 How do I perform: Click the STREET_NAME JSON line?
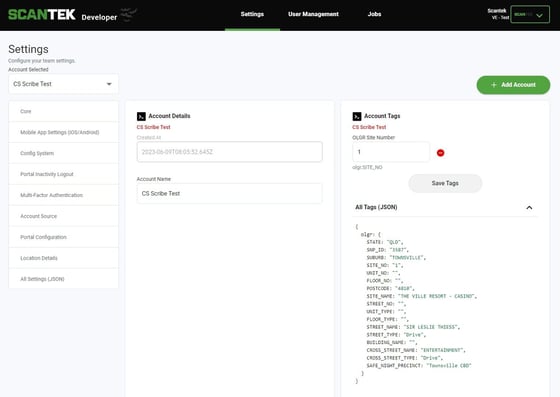413,327
